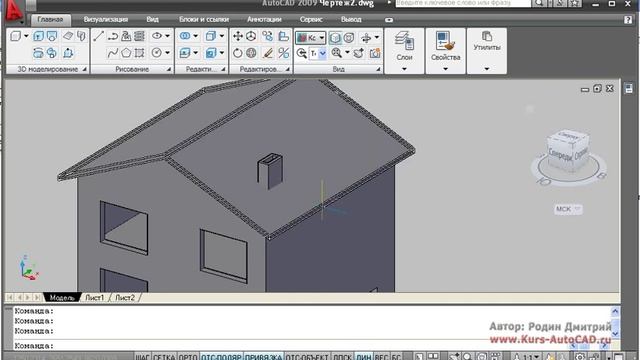Viewport: 640px width, 360px height.
Task: Switch to the Аннотации ribbon tab
Action: tap(264, 20)
